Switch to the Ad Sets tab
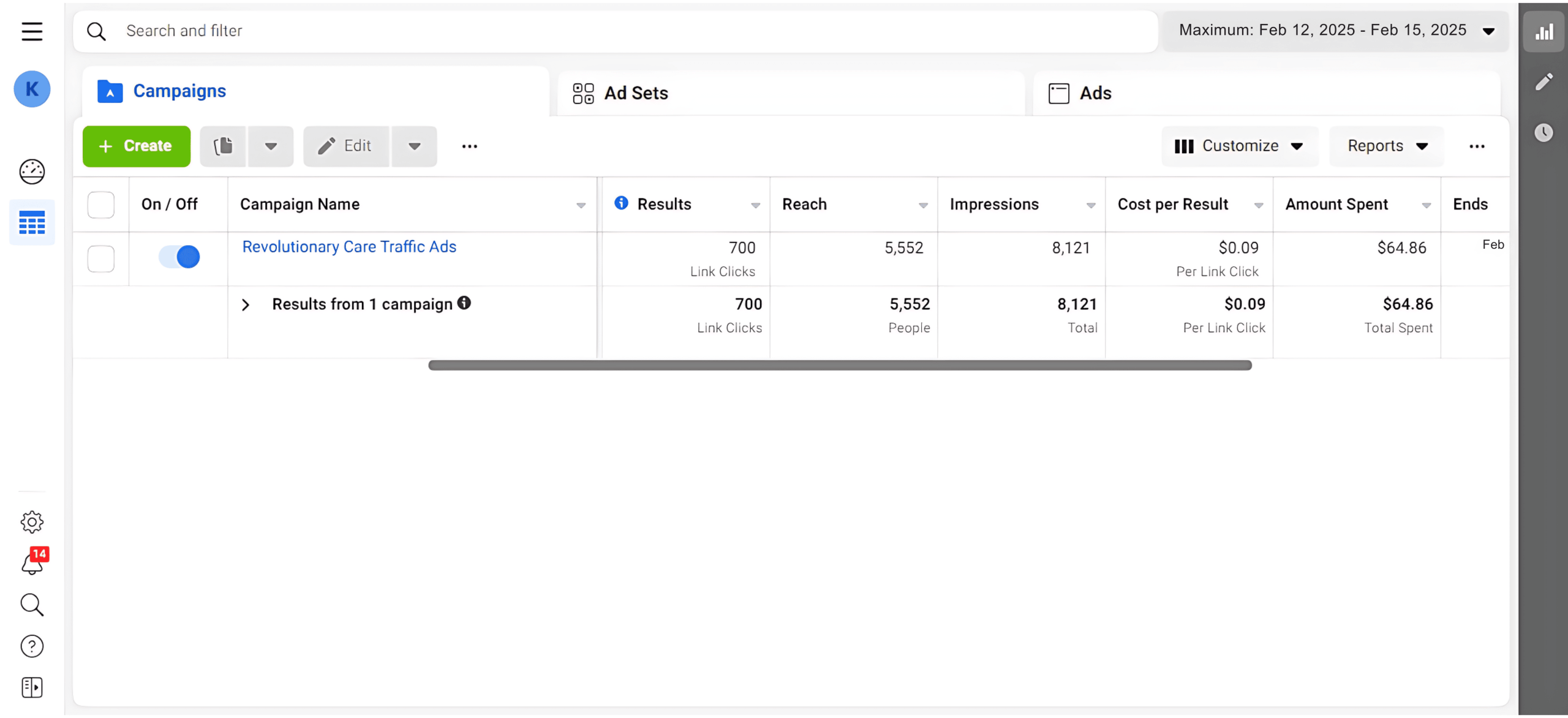 (621, 93)
